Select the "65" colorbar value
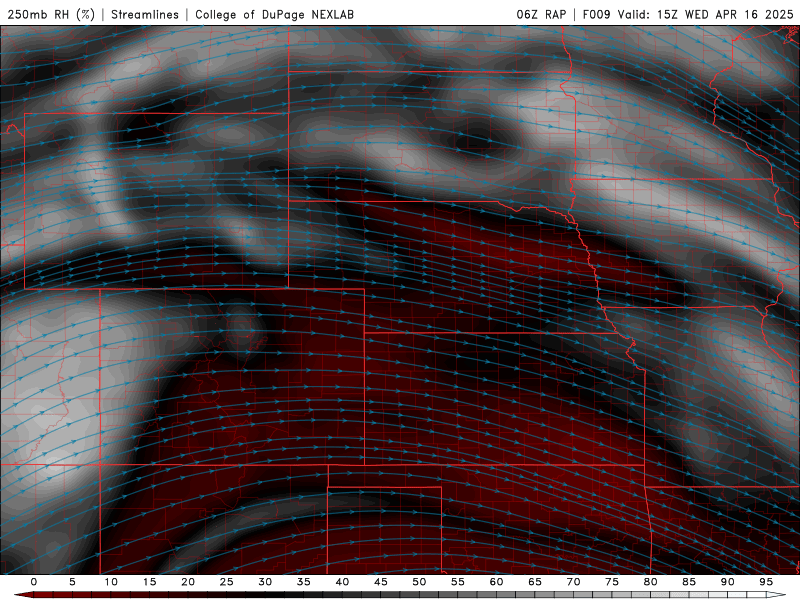800x600 pixels. [x=535, y=582]
